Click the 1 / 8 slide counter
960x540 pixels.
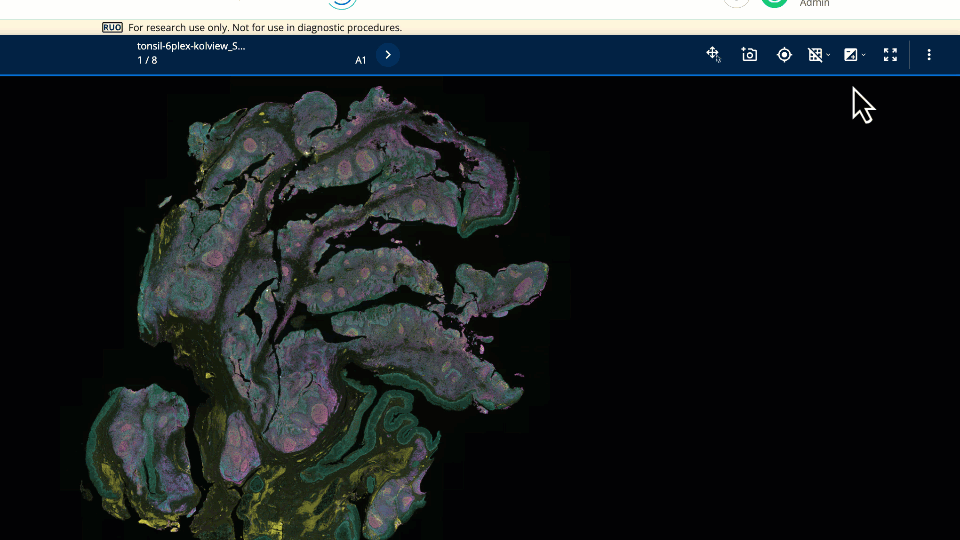[147, 61]
